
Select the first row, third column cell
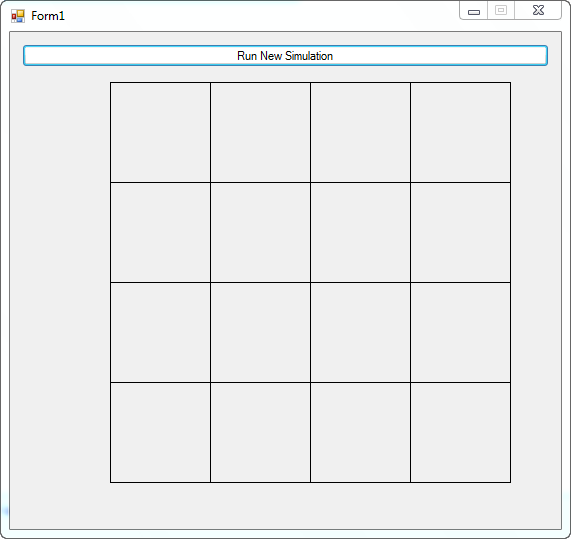pos(361,133)
